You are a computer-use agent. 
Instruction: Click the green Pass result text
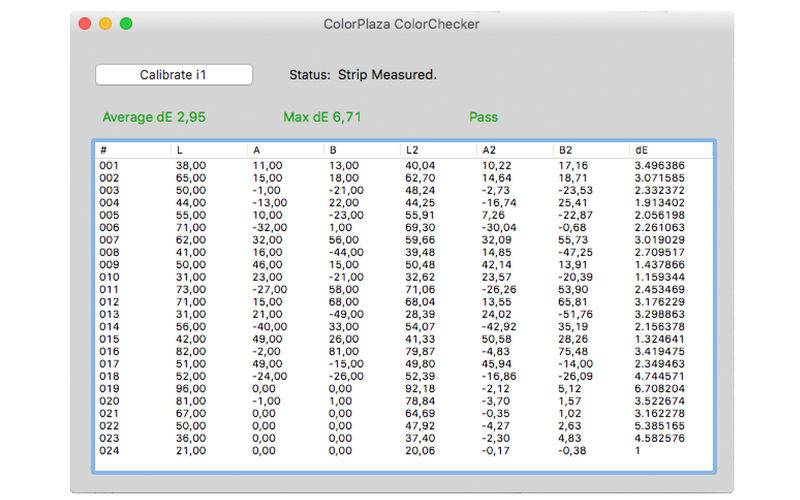(x=483, y=117)
